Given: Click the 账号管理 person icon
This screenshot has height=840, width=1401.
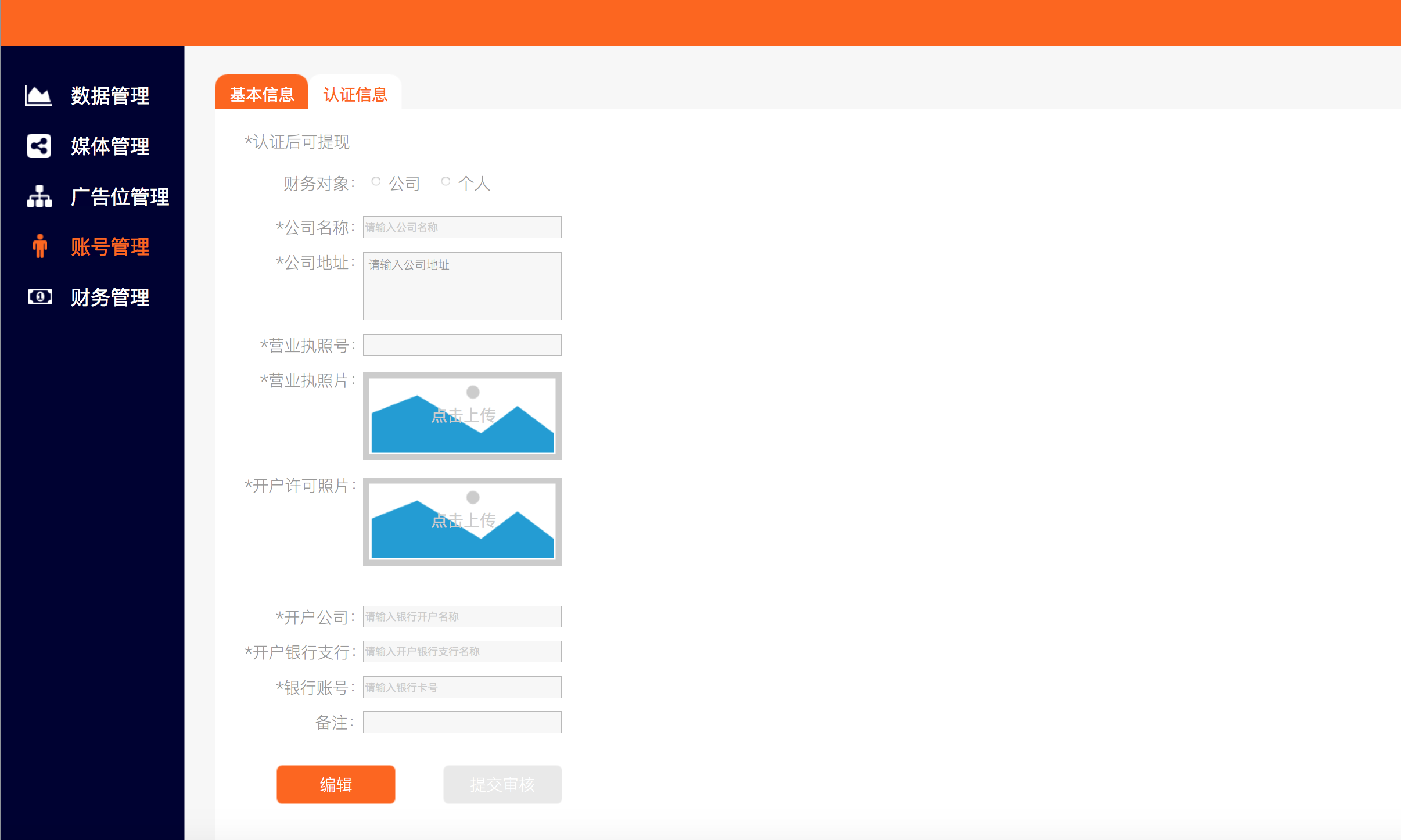Looking at the screenshot, I should 39,246.
